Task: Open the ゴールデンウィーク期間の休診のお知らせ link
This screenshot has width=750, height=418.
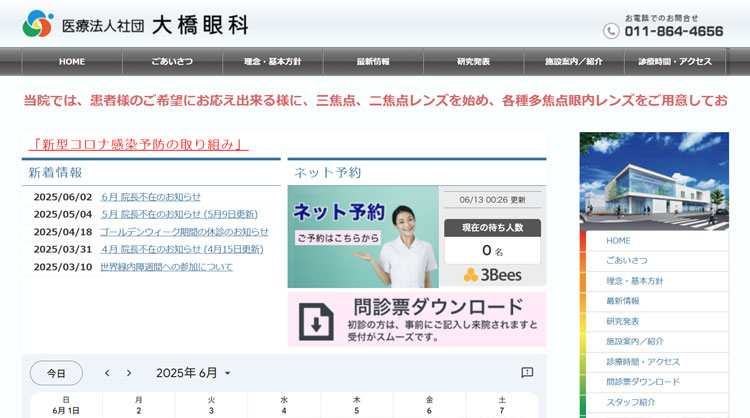Action: click(x=184, y=232)
